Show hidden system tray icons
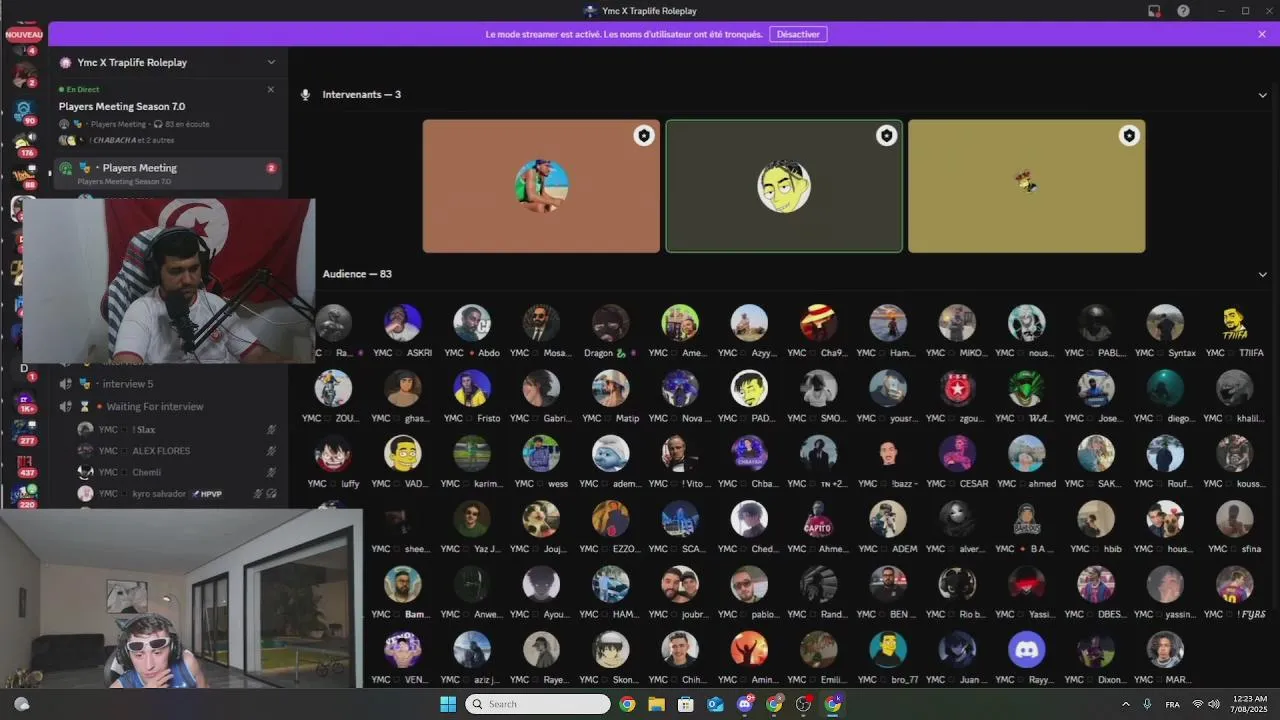Viewport: 1280px width, 720px height. [x=1126, y=704]
